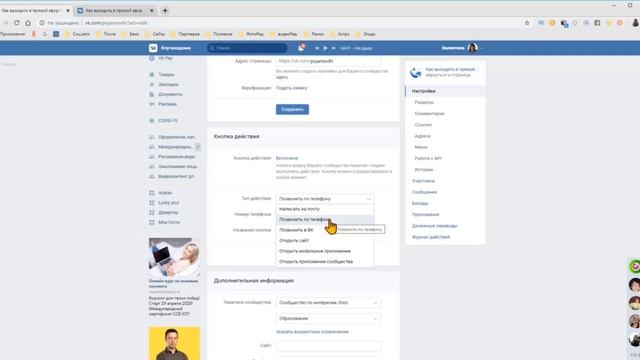640x360 pixels.
Task: Expand the Тип действия dropdown
Action: click(x=324, y=199)
